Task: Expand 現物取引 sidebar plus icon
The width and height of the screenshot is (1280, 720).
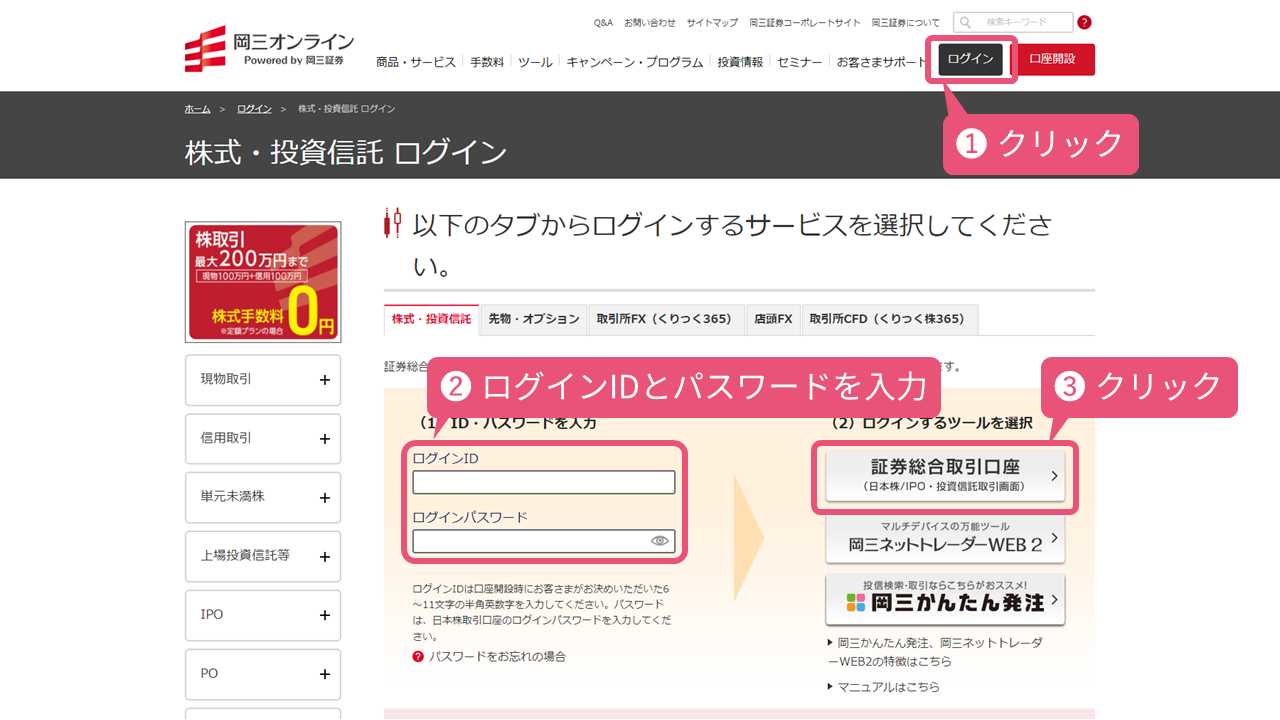Action: click(324, 380)
